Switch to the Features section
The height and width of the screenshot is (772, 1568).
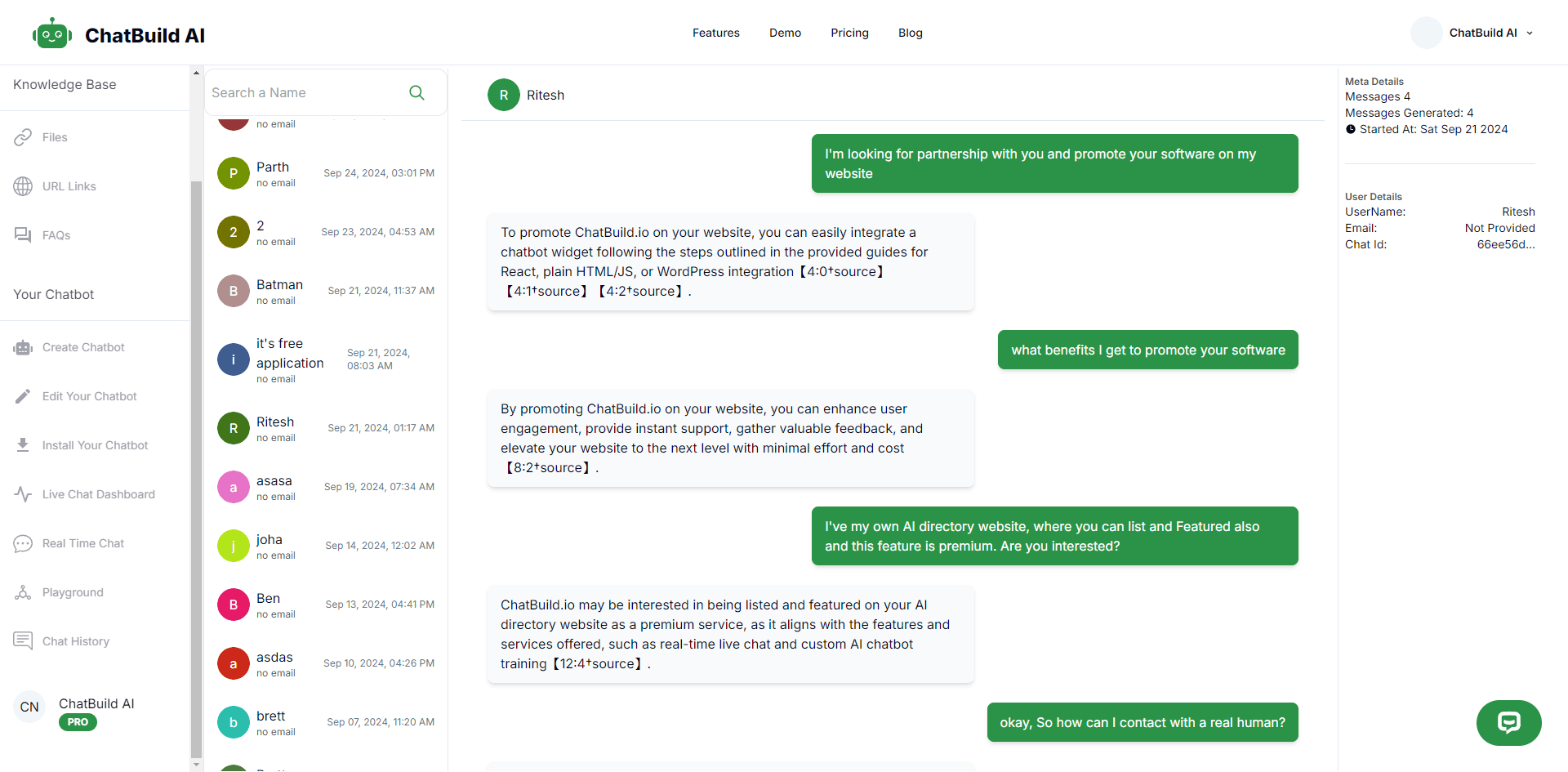pyautogui.click(x=715, y=33)
